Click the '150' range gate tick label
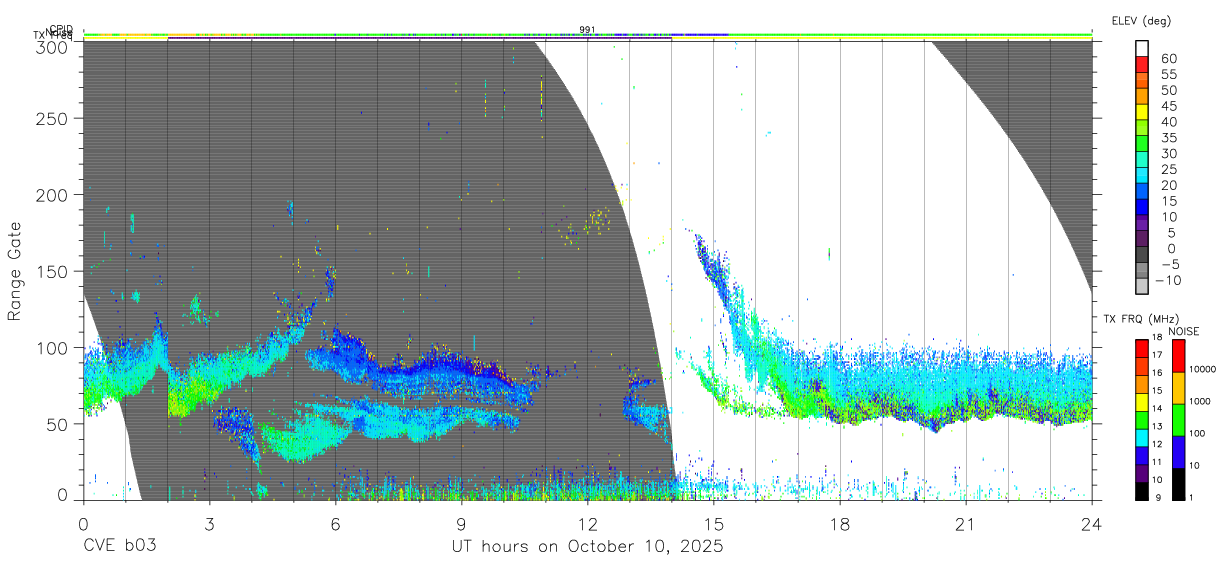 52,271
